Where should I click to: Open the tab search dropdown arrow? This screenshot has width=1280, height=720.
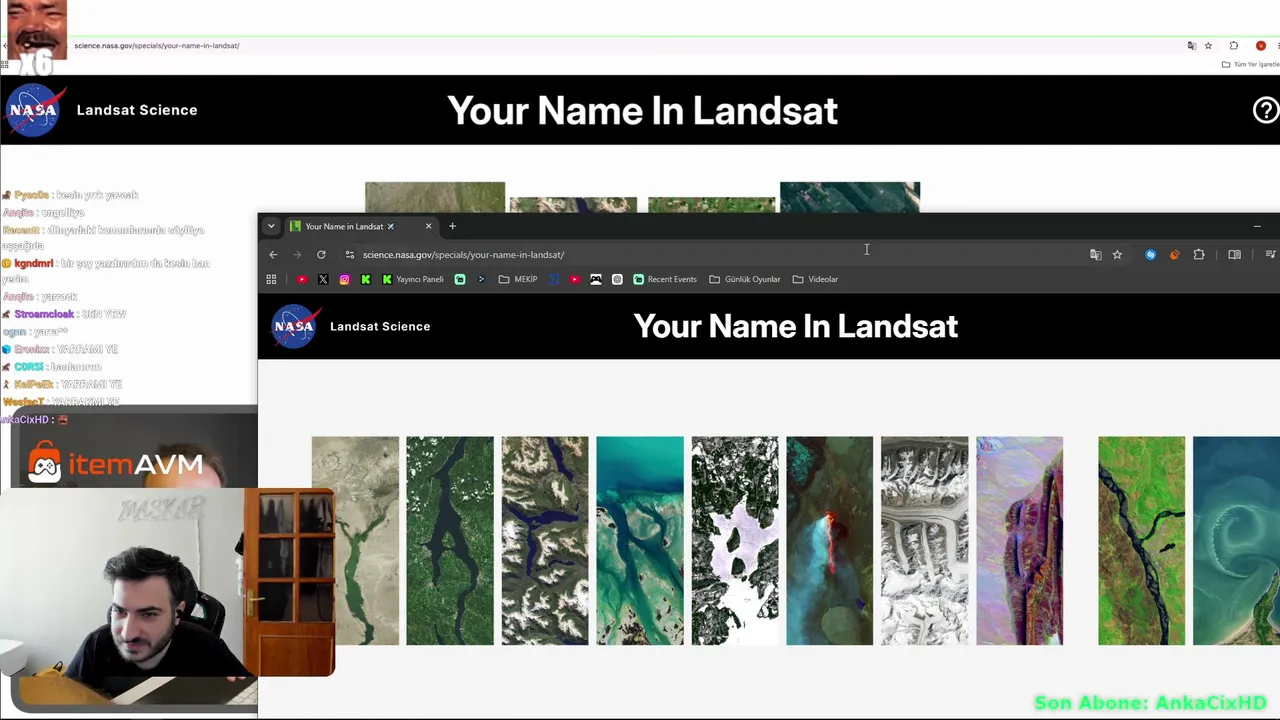[x=271, y=226]
